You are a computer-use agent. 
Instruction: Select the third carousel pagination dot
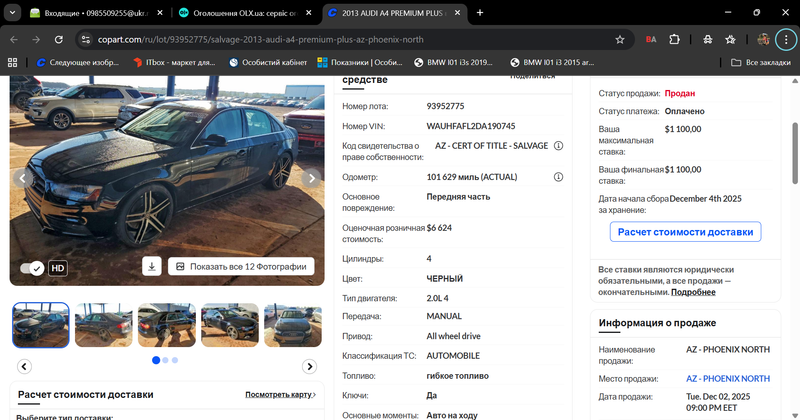[x=175, y=360]
